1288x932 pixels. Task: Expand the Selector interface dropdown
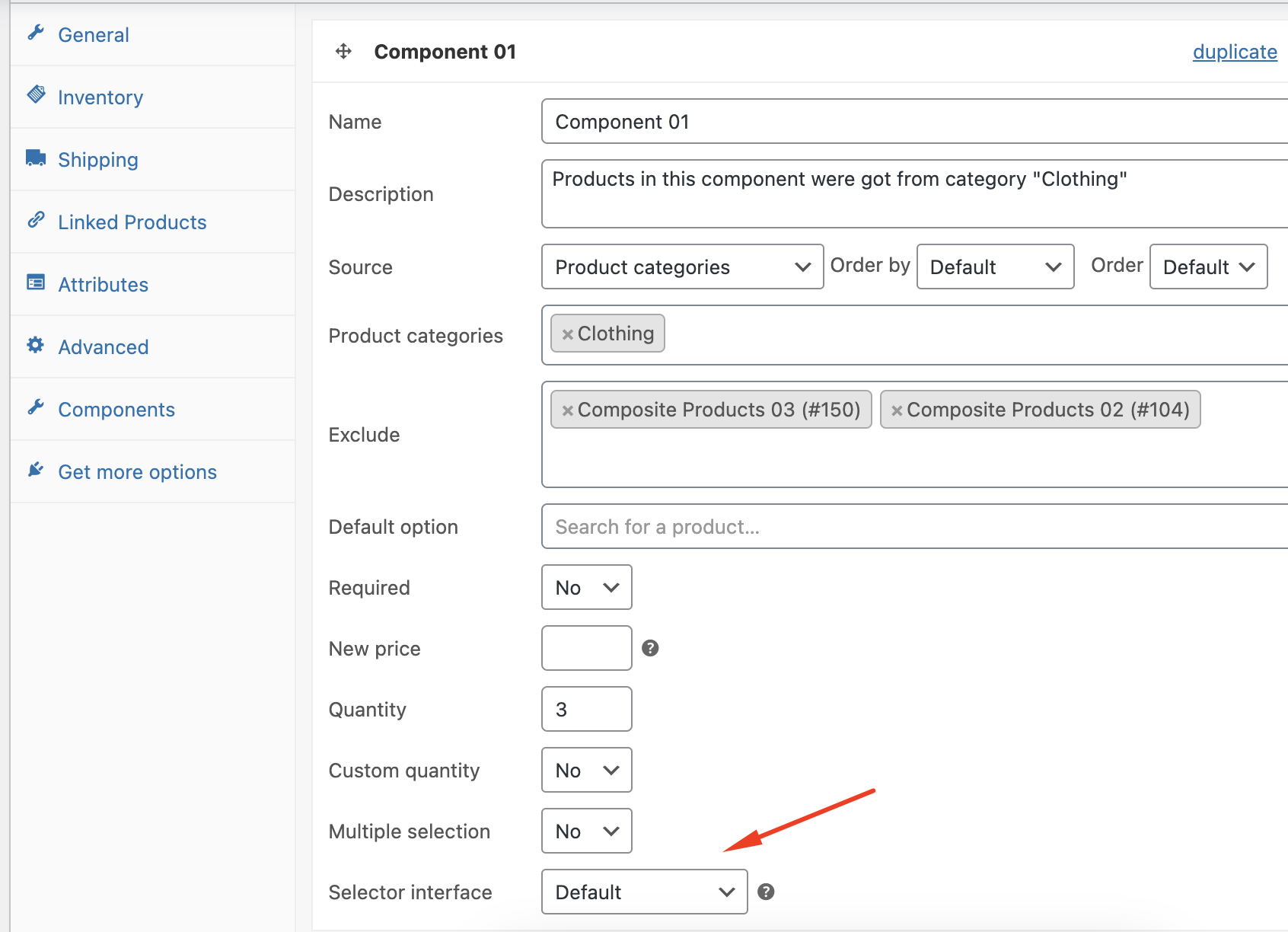[x=644, y=892]
